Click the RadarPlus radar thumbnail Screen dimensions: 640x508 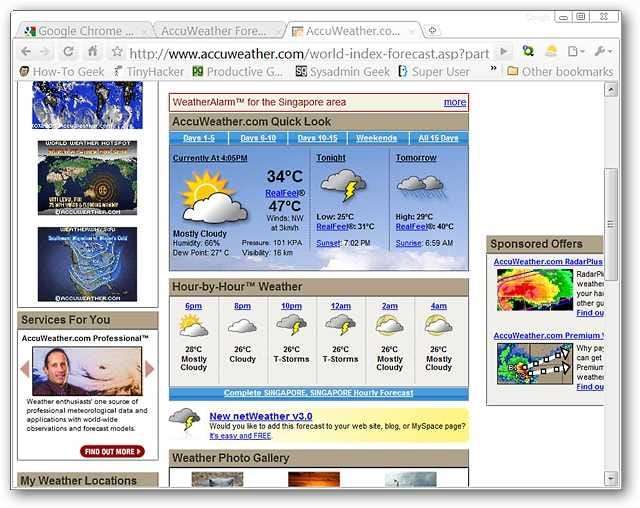(x=535, y=290)
